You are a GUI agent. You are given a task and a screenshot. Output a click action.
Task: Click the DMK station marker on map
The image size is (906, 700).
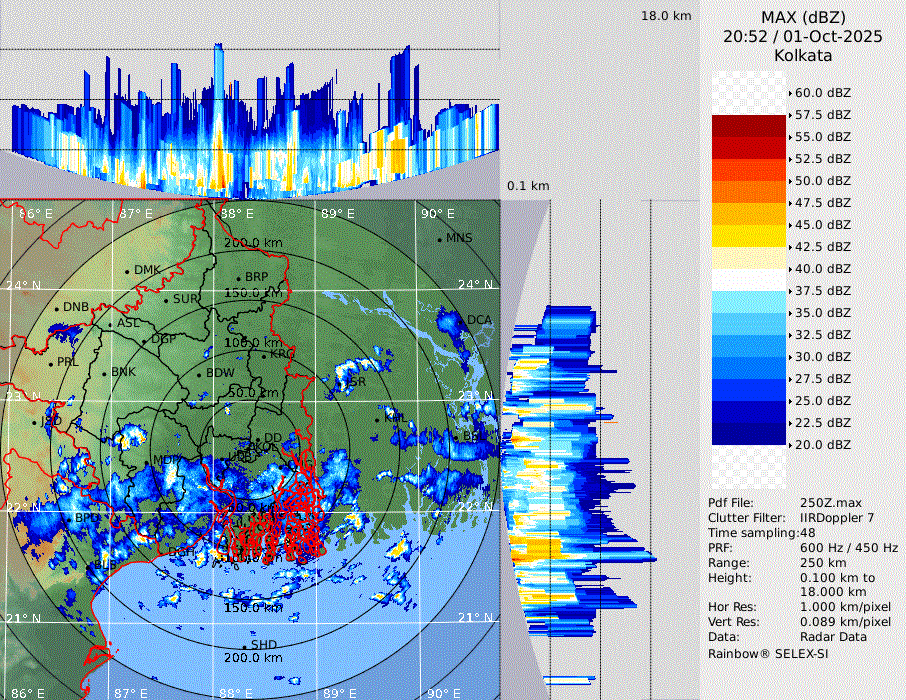click(x=127, y=271)
